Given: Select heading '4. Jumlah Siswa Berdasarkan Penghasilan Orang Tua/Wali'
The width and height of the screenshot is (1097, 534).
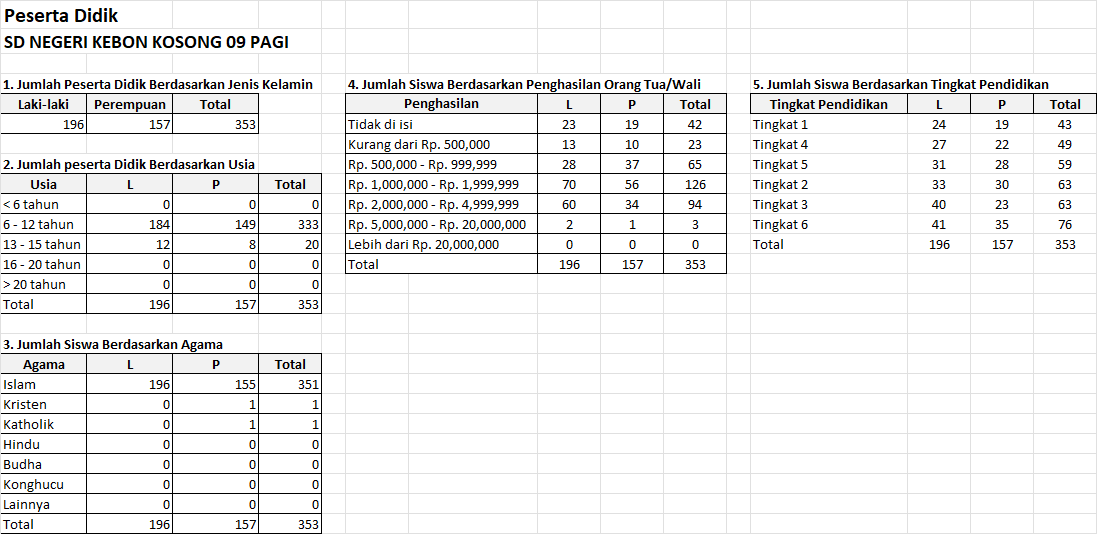Looking at the screenshot, I should pos(525,85).
